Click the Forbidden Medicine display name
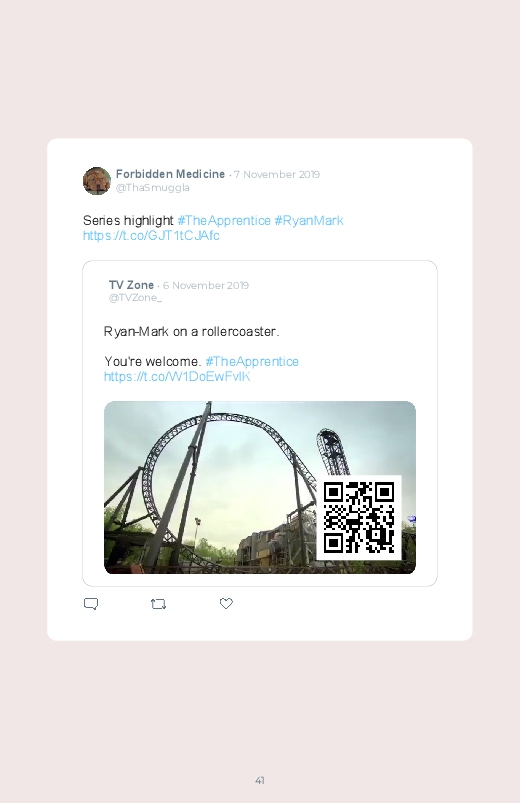Screen dimensions: 520x803 pos(170,174)
